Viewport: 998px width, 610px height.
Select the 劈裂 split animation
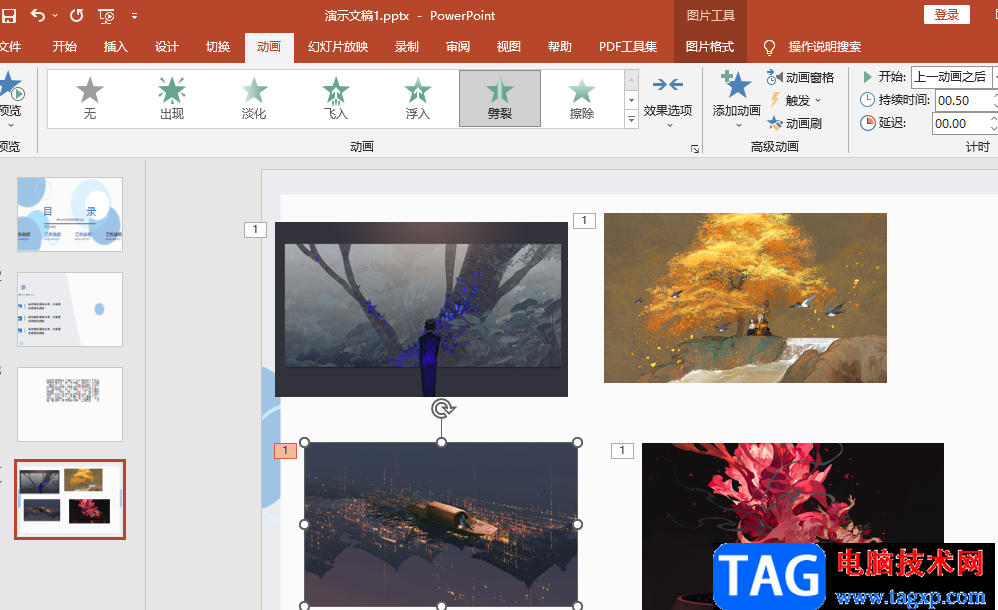500,99
